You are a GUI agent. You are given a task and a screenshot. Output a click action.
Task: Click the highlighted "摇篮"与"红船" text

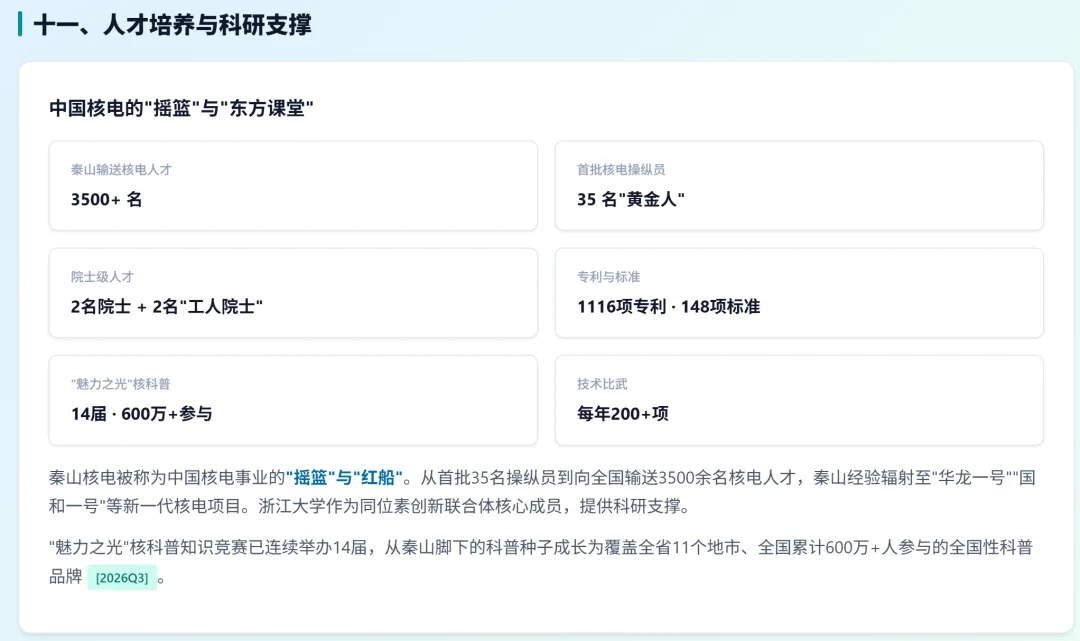point(344,477)
